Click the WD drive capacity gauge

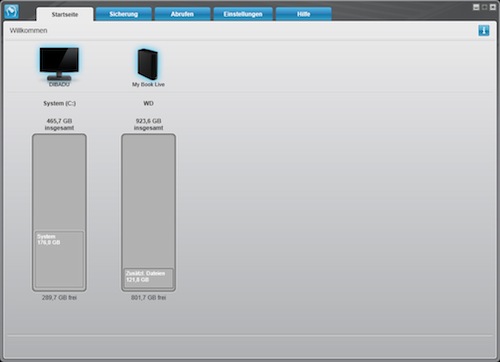coord(148,212)
